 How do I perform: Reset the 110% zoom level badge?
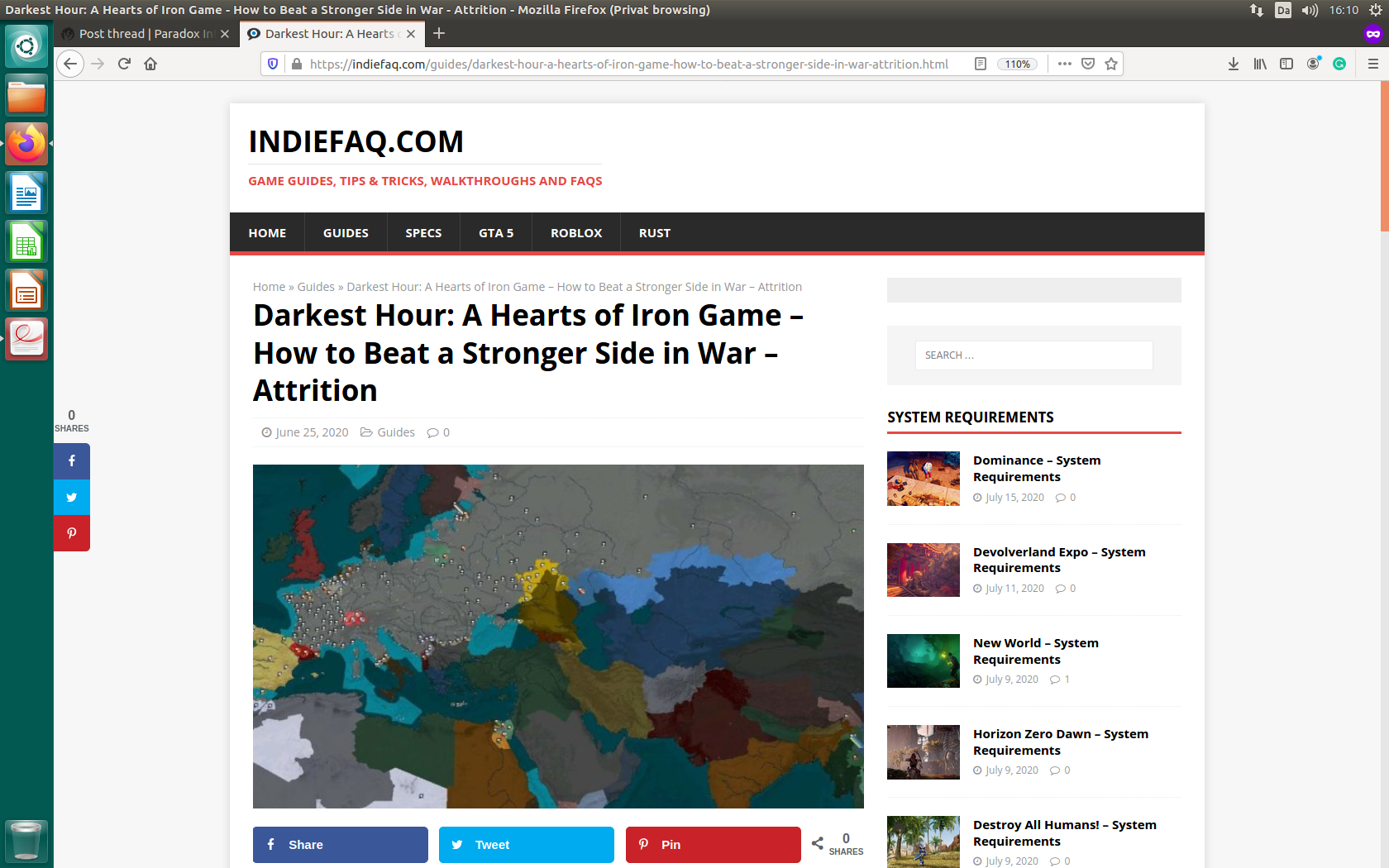pos(1018,64)
